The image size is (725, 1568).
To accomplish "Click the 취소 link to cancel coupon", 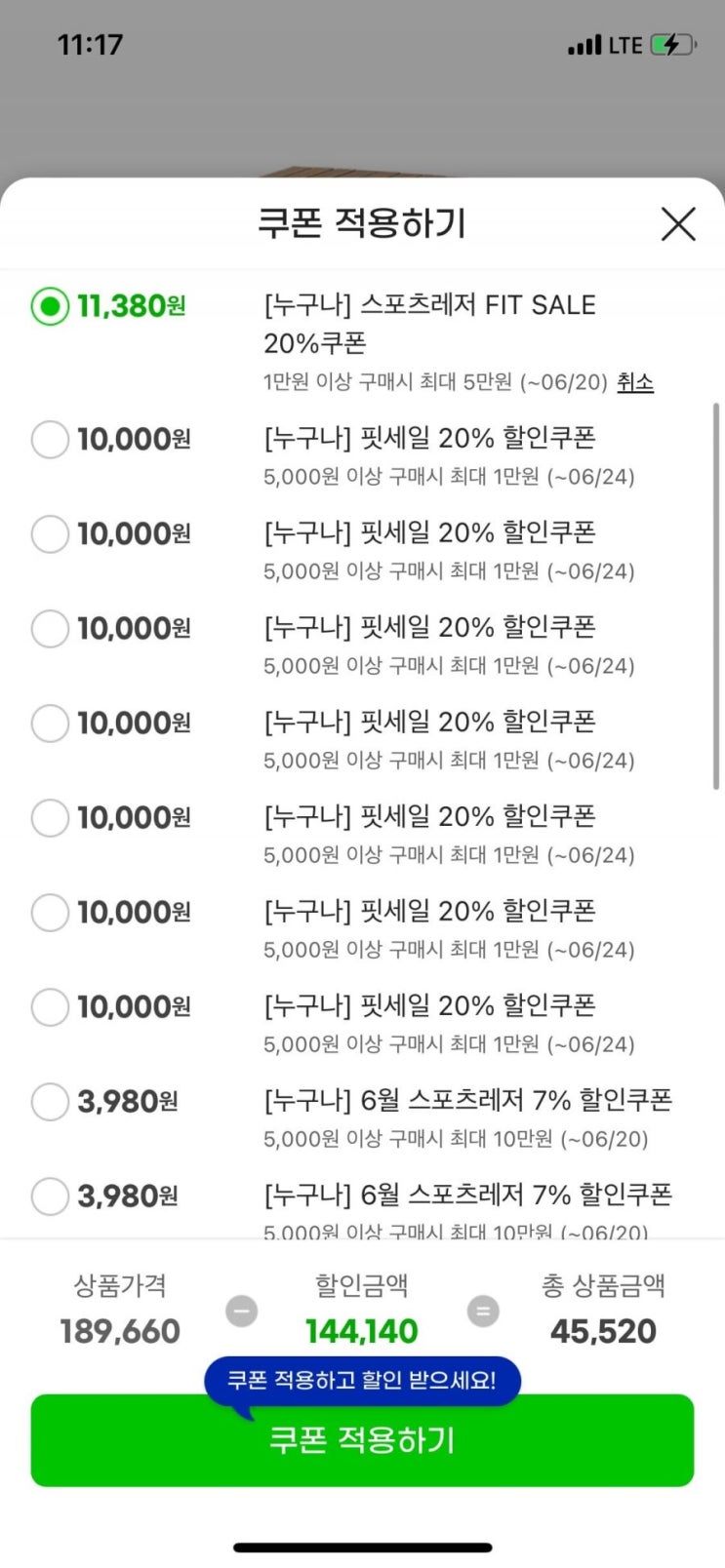I will [635, 382].
